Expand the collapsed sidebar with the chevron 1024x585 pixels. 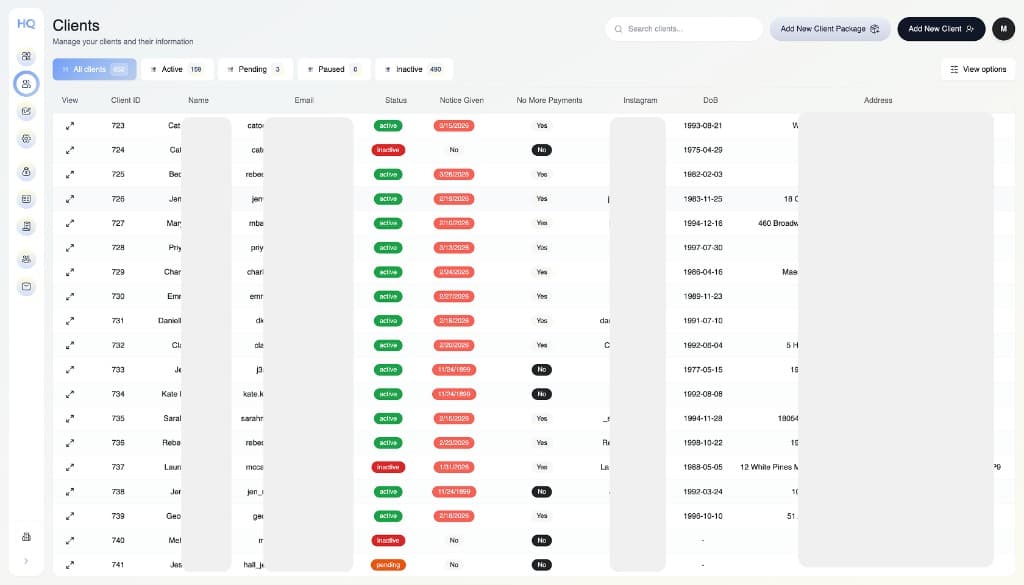25,560
